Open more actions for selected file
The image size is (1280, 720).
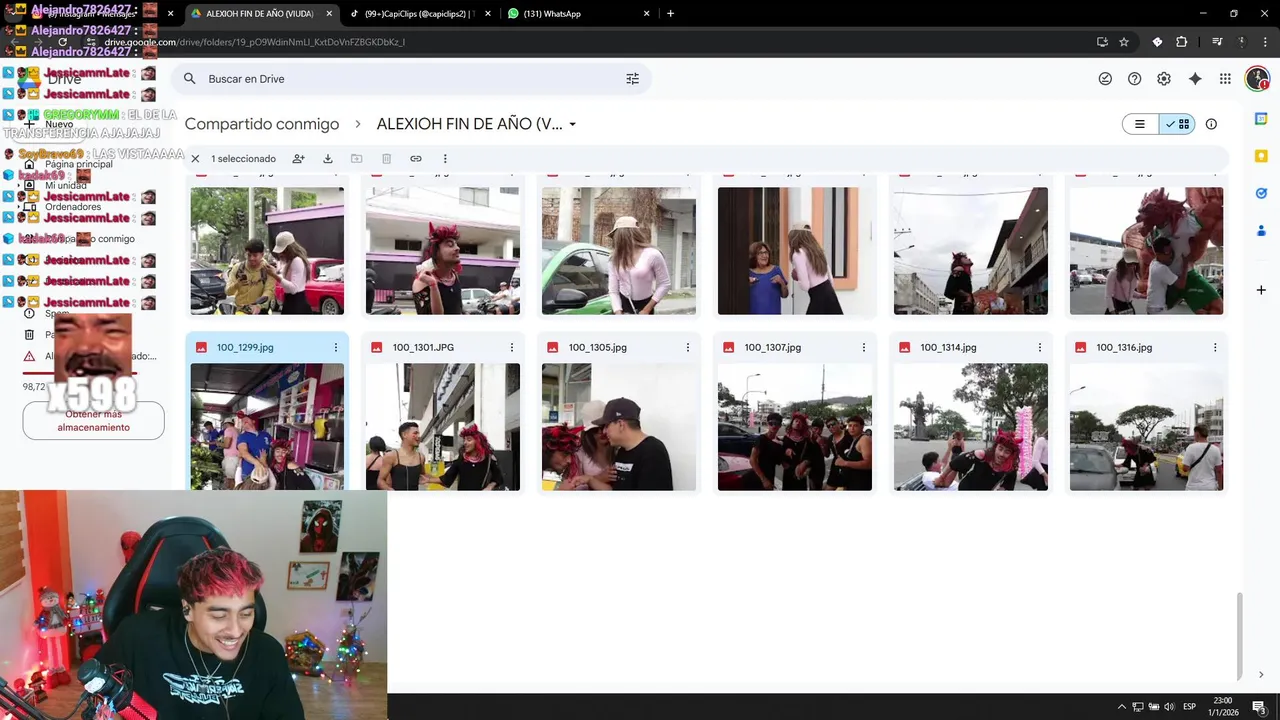[x=445, y=158]
